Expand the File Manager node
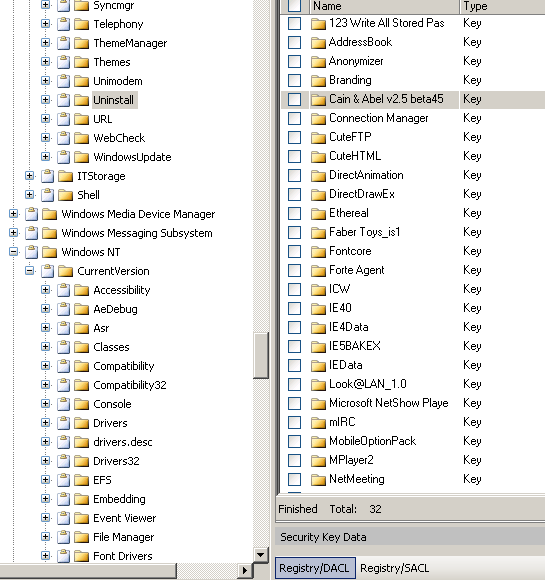This screenshot has height=580, width=545. (x=46, y=537)
